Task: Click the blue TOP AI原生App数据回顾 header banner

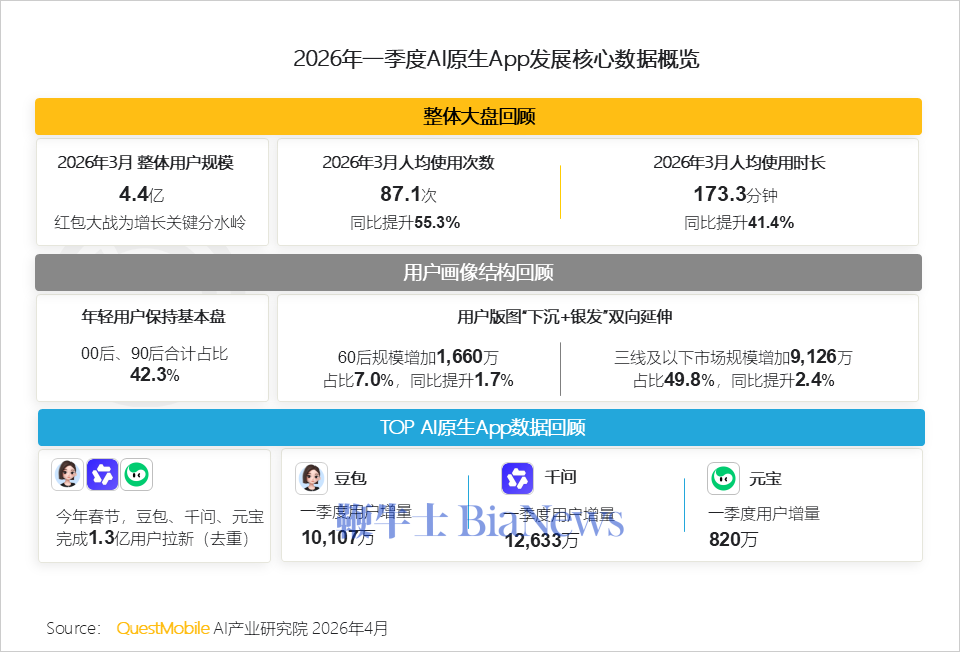Action: (481, 428)
